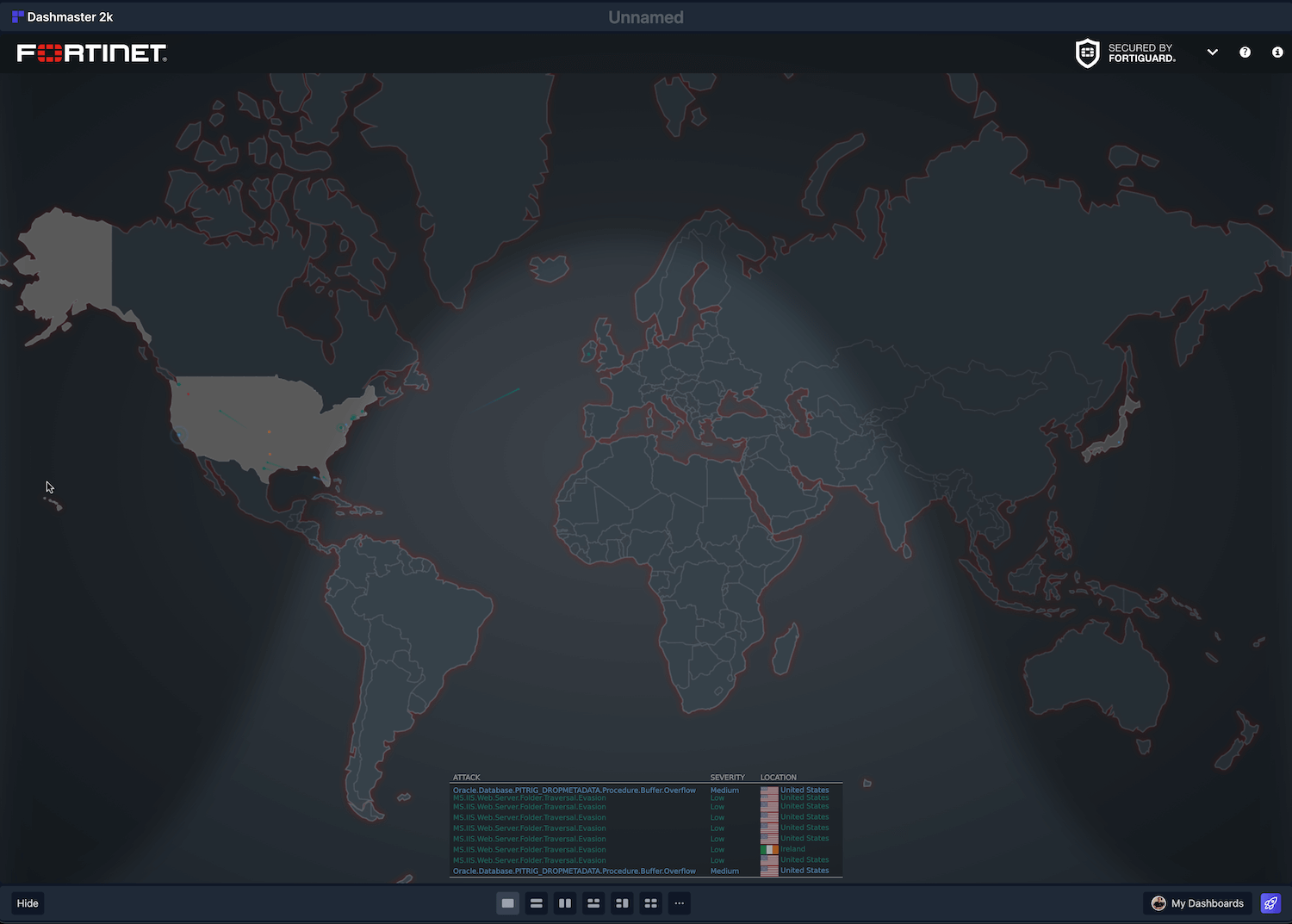Screen dimensions: 1292x924
Task: Click the Dashmaster 2k menu label
Action: 69,16
